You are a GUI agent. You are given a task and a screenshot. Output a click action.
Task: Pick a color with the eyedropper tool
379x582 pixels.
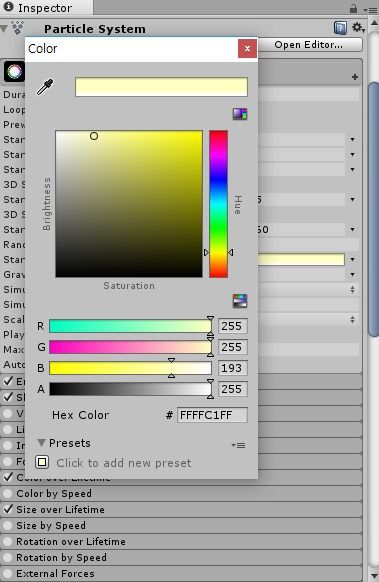point(45,87)
